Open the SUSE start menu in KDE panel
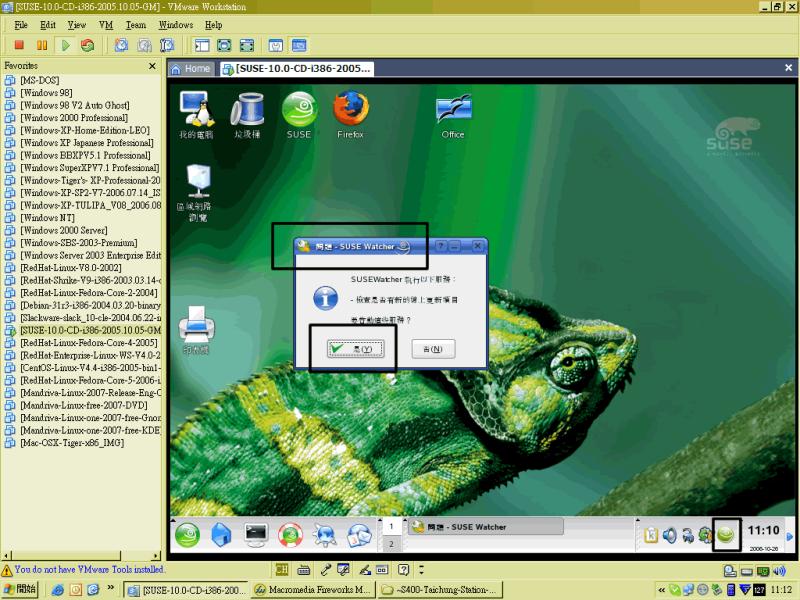 pos(187,535)
